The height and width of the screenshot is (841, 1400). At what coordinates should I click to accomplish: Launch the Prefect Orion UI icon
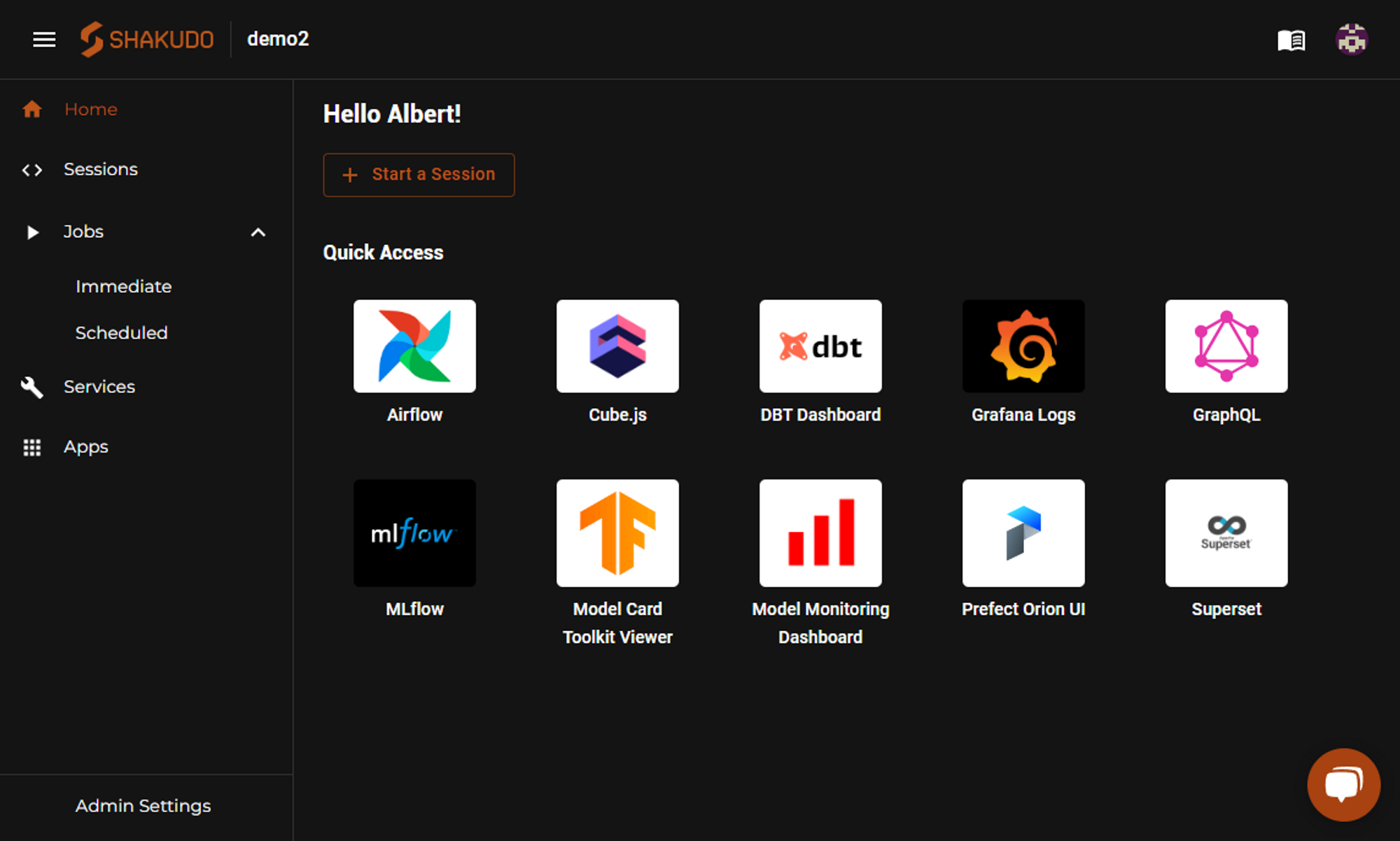(x=1023, y=533)
